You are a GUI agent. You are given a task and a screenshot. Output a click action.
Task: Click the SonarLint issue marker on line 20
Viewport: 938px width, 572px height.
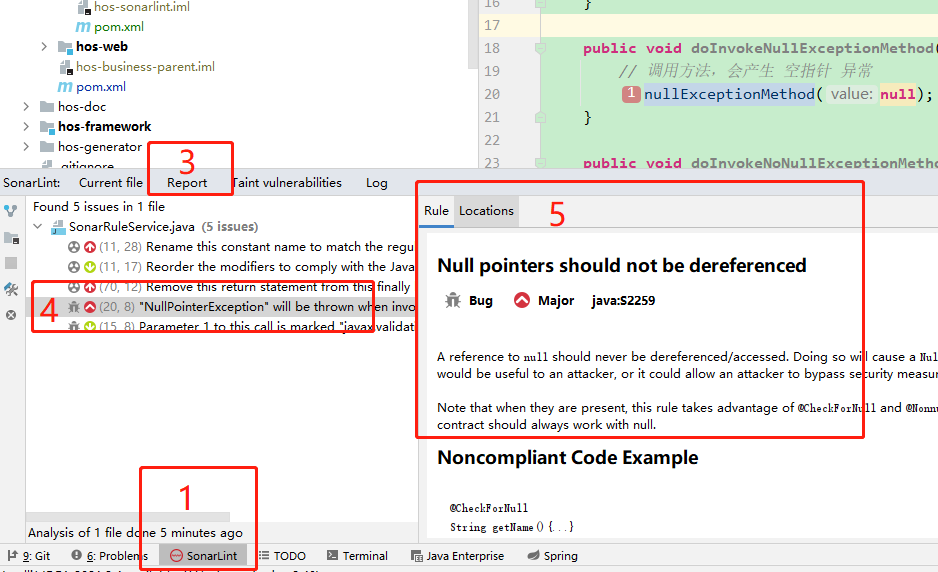[x=631, y=94]
